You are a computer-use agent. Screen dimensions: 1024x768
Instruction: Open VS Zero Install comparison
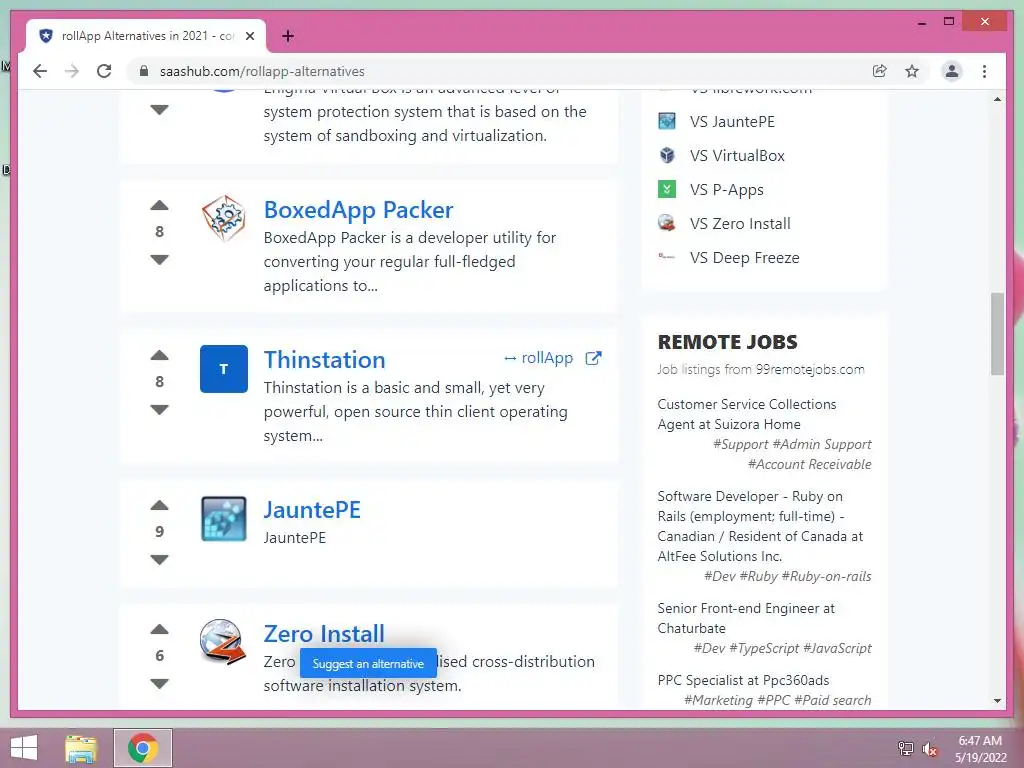click(x=740, y=223)
